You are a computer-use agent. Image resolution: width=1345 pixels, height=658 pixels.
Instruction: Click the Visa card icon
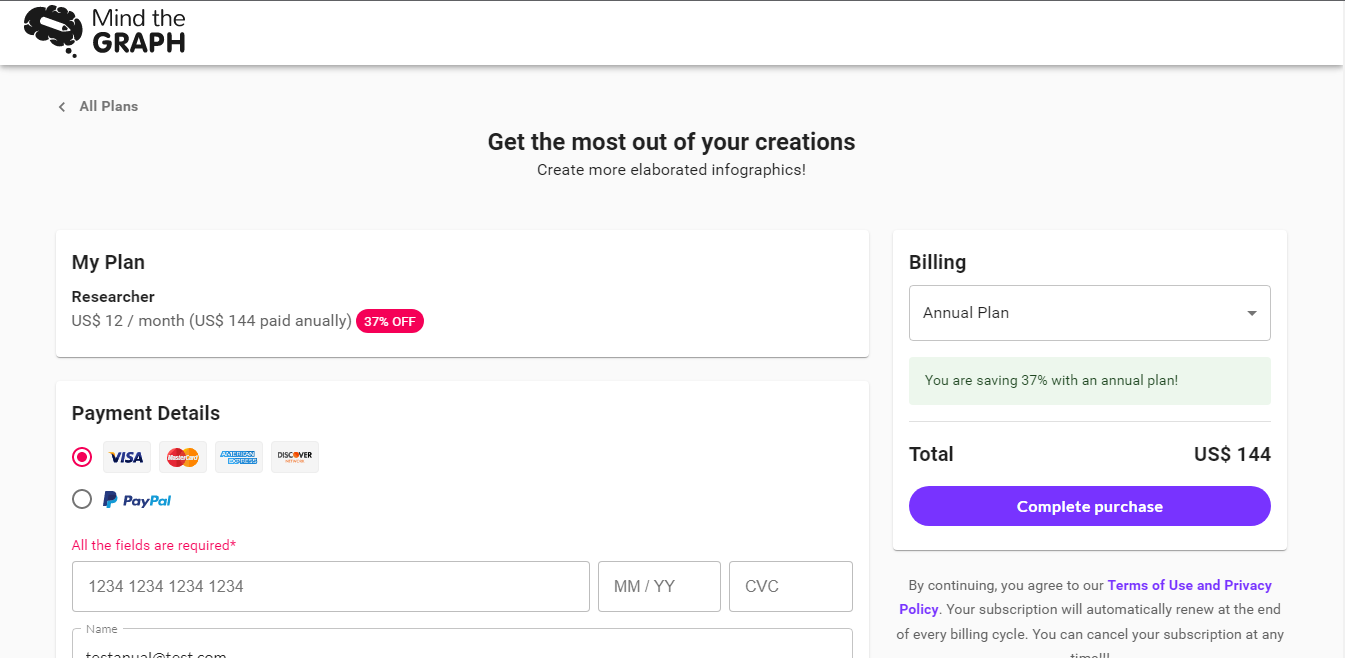pyautogui.click(x=127, y=457)
